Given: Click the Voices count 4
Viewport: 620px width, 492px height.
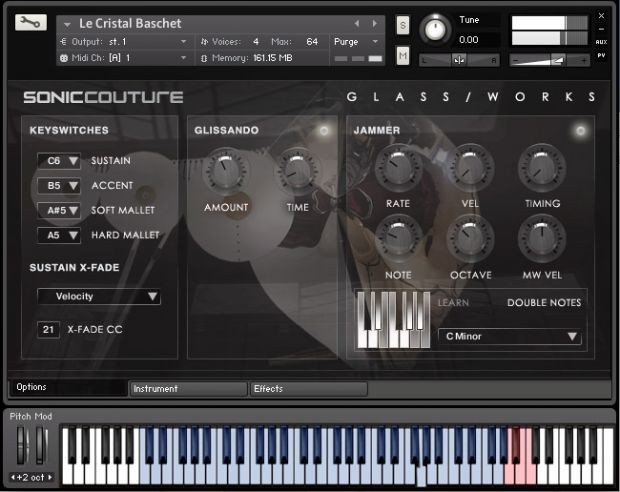Looking at the screenshot, I should tap(256, 42).
